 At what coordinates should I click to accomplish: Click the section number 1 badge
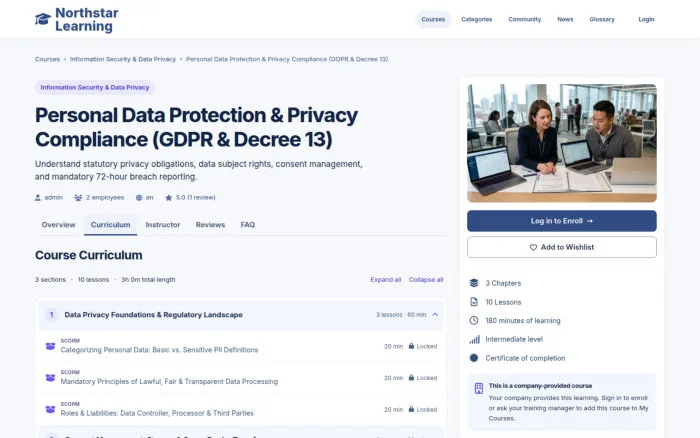(x=51, y=315)
